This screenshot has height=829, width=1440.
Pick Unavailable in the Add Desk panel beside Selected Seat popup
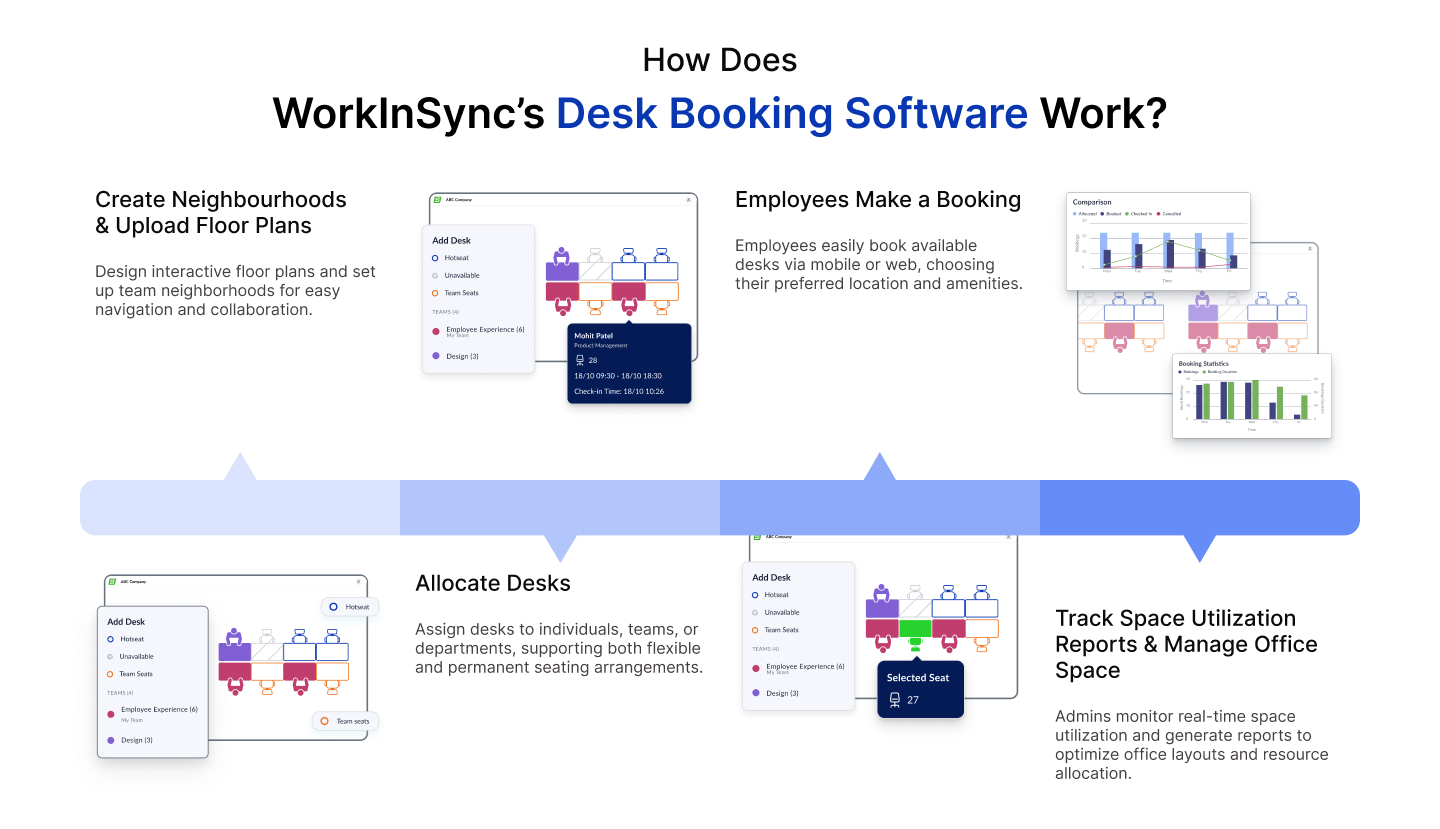tap(776, 612)
